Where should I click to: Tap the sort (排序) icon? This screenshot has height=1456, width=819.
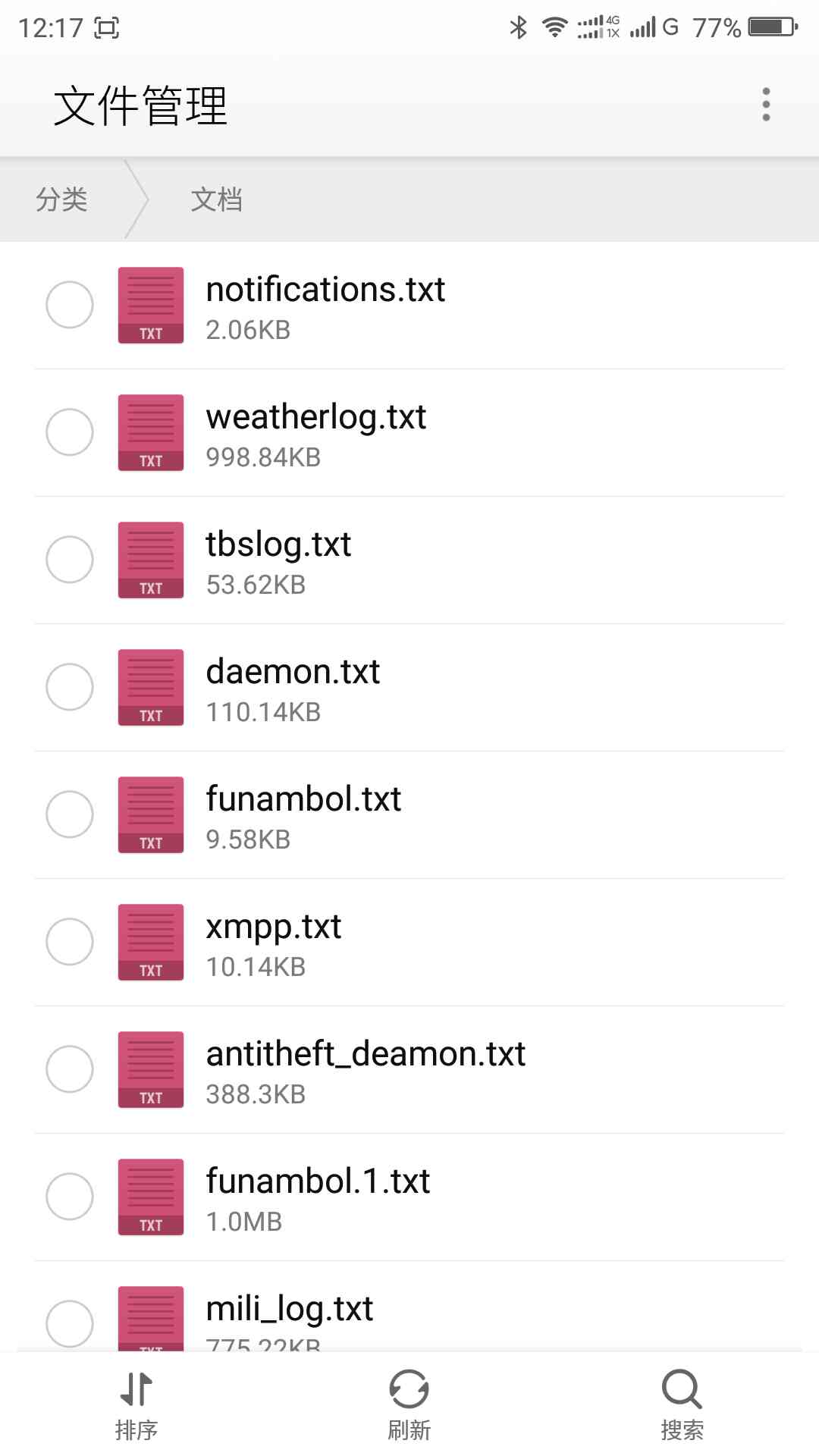[x=136, y=1389]
